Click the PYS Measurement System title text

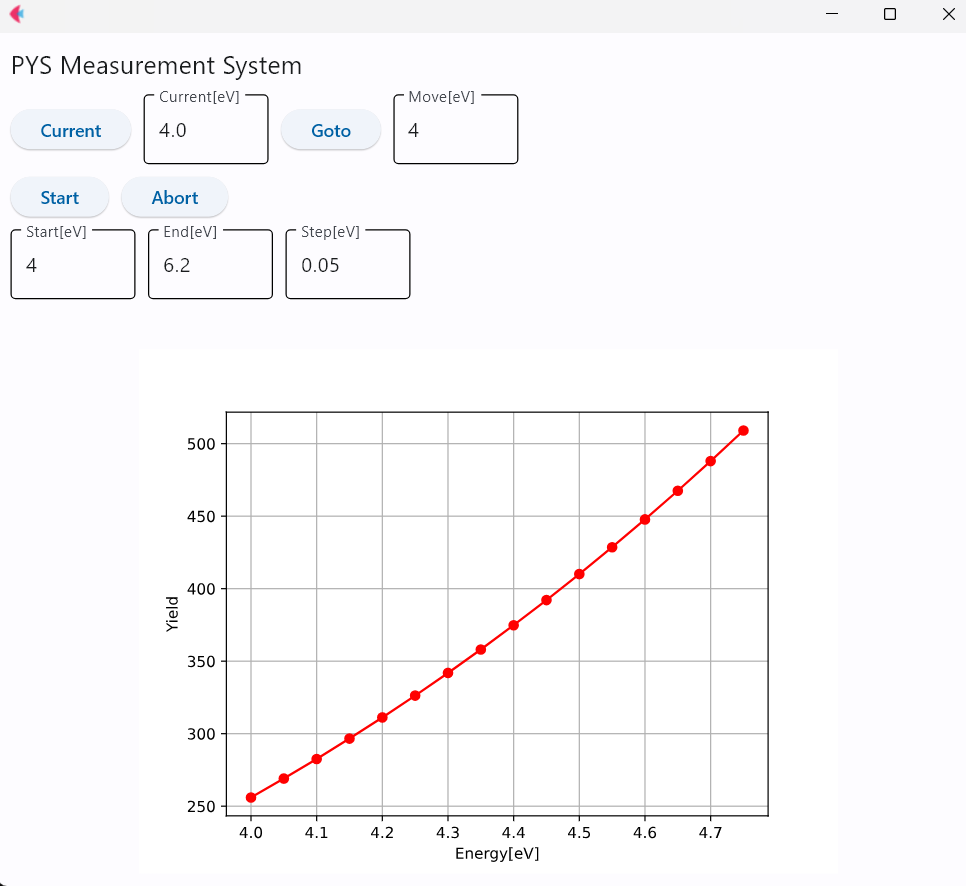(x=156, y=66)
